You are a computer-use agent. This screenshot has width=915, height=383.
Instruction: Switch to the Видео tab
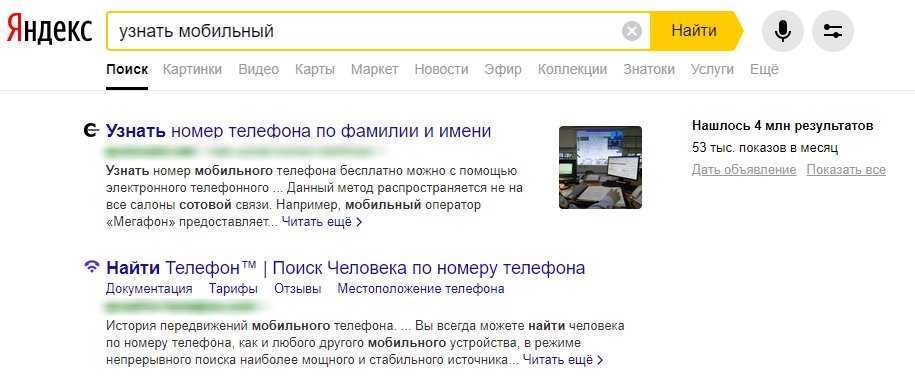pyautogui.click(x=259, y=69)
